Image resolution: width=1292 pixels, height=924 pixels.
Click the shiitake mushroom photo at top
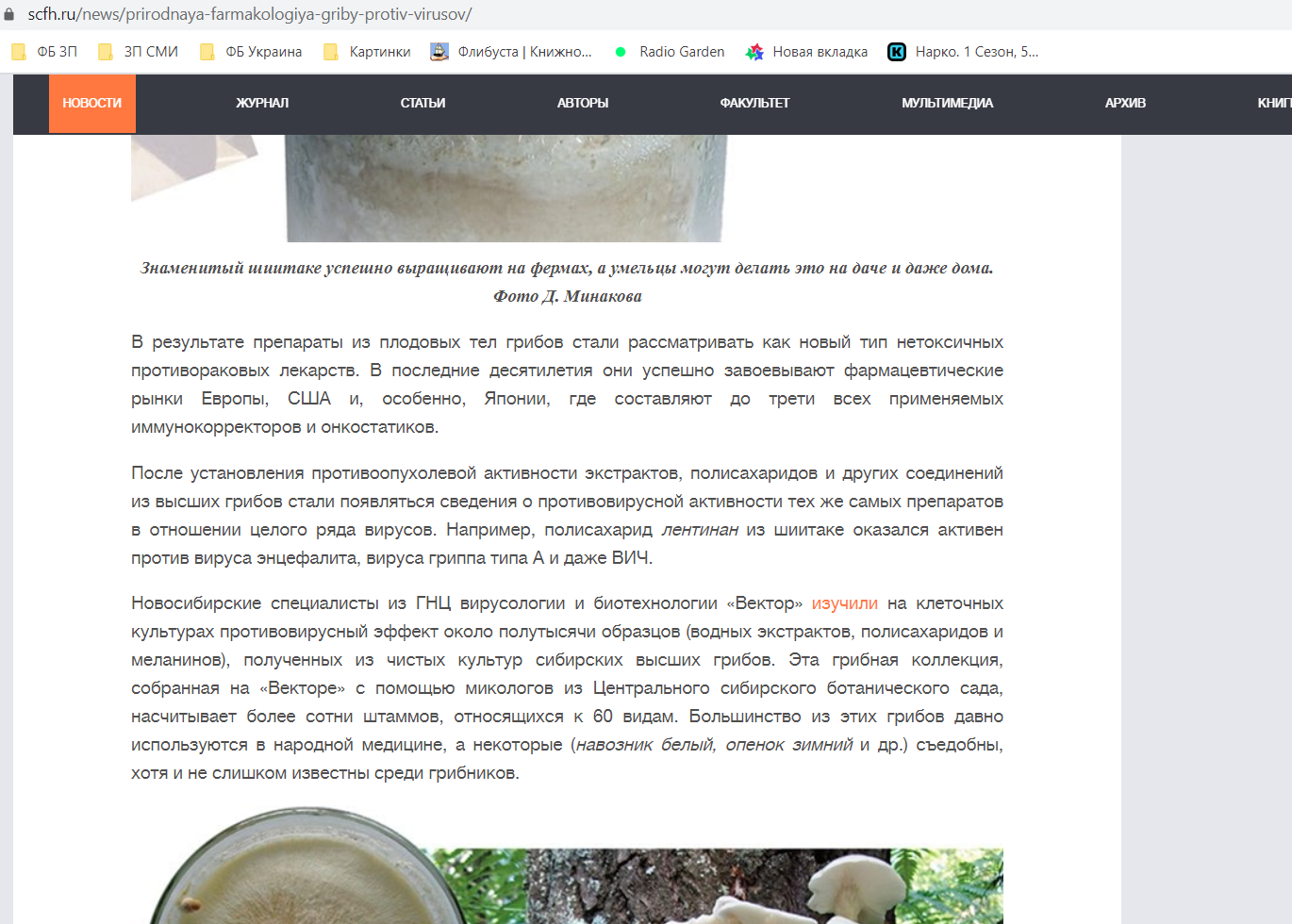click(505, 189)
